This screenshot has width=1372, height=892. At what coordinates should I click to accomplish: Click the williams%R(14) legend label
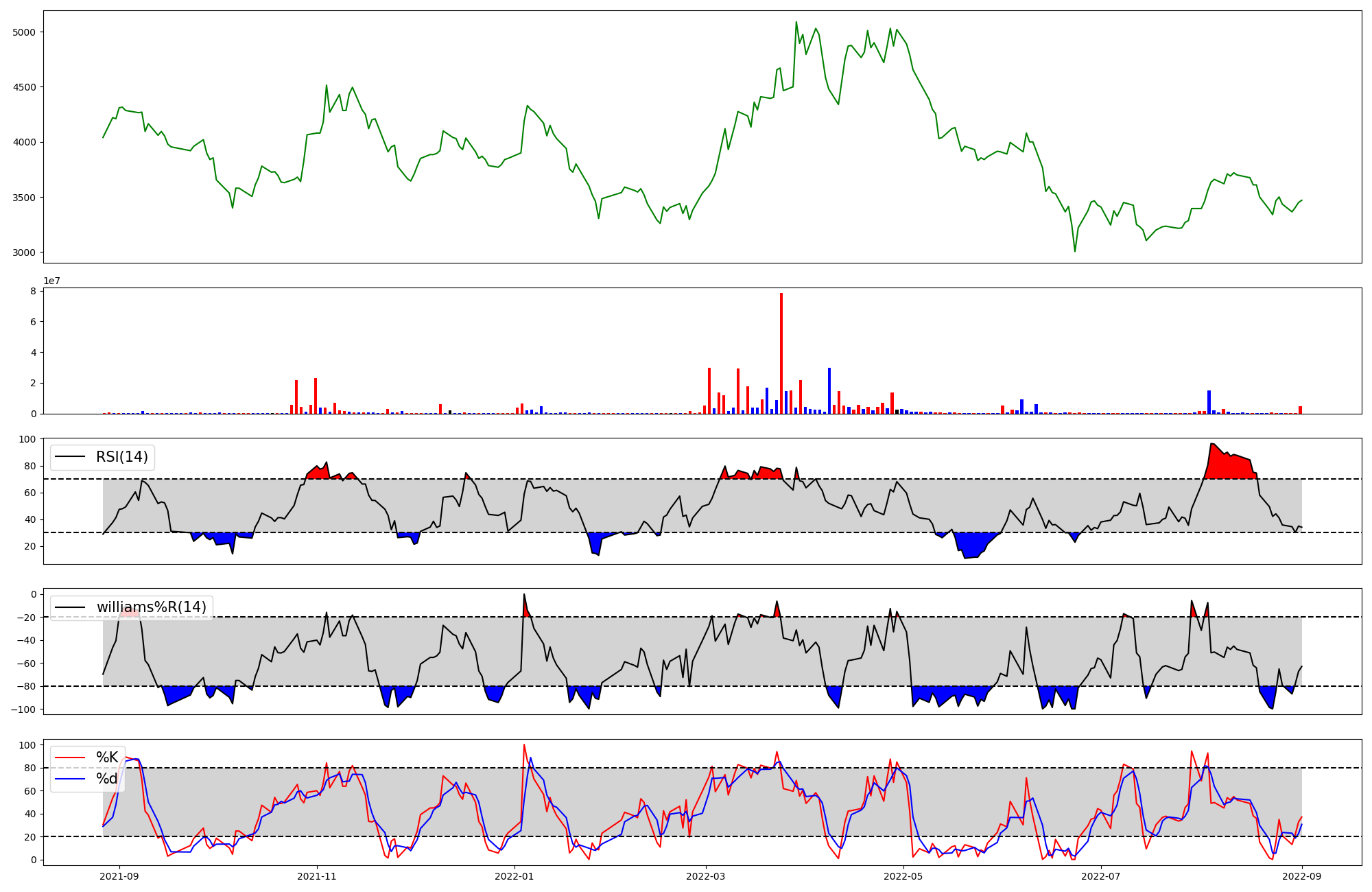[151, 607]
